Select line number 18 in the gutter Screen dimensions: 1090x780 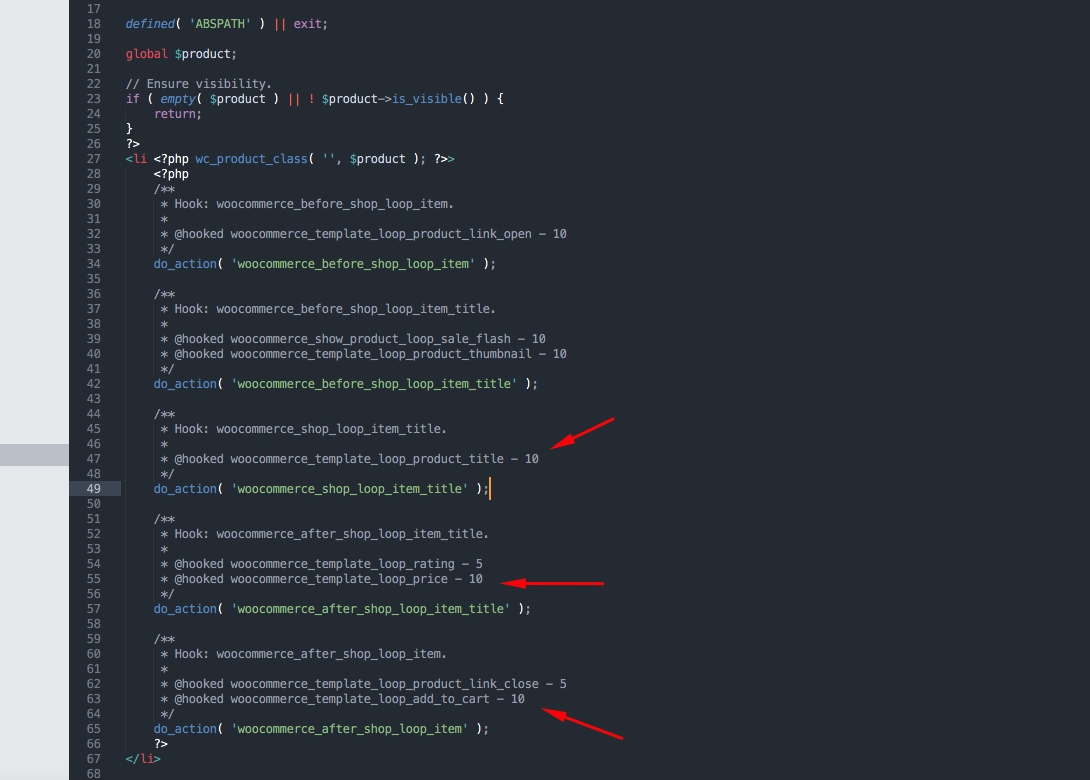94,24
